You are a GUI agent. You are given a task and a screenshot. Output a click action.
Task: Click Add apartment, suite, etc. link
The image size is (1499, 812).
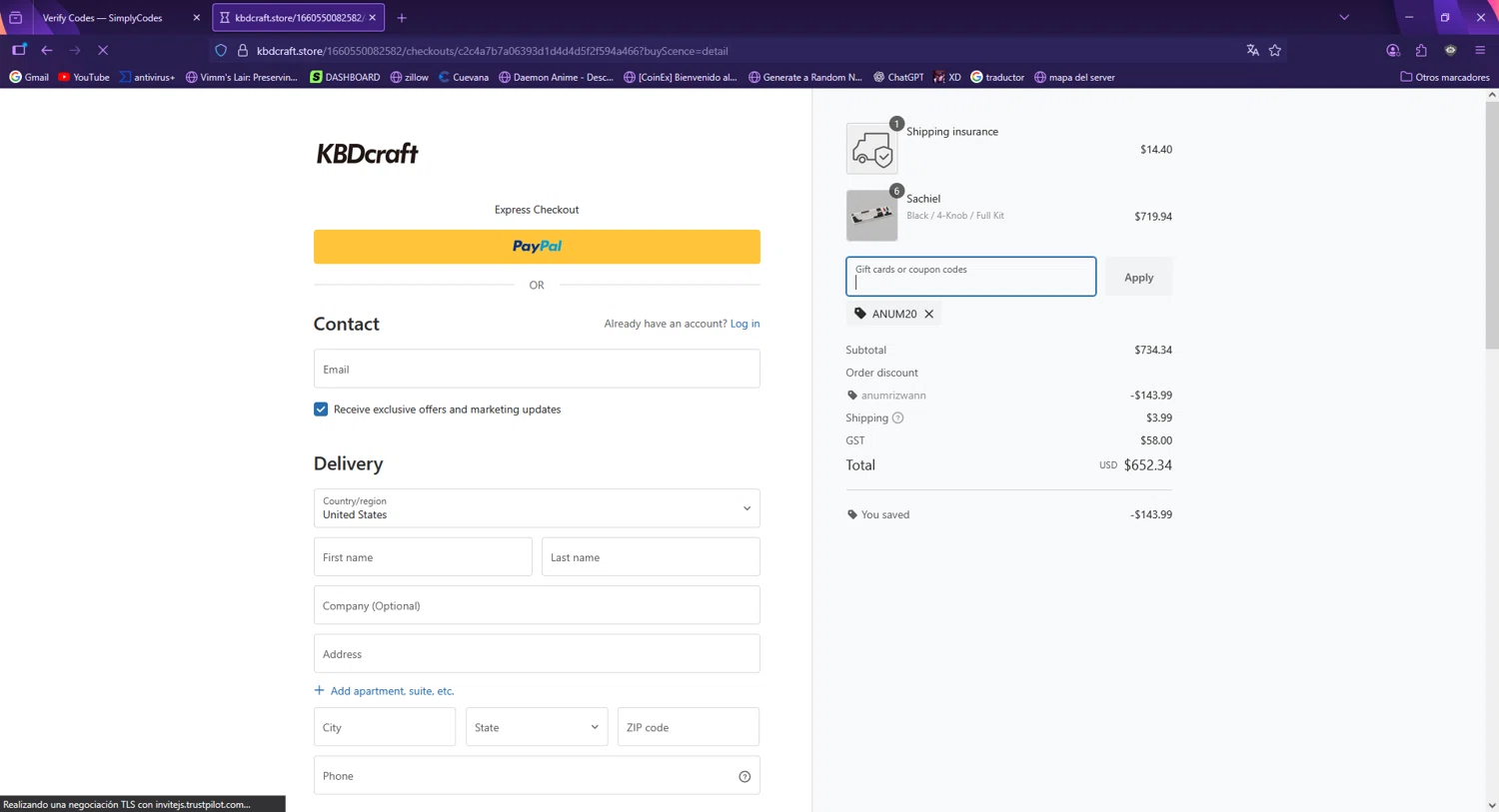tap(384, 691)
